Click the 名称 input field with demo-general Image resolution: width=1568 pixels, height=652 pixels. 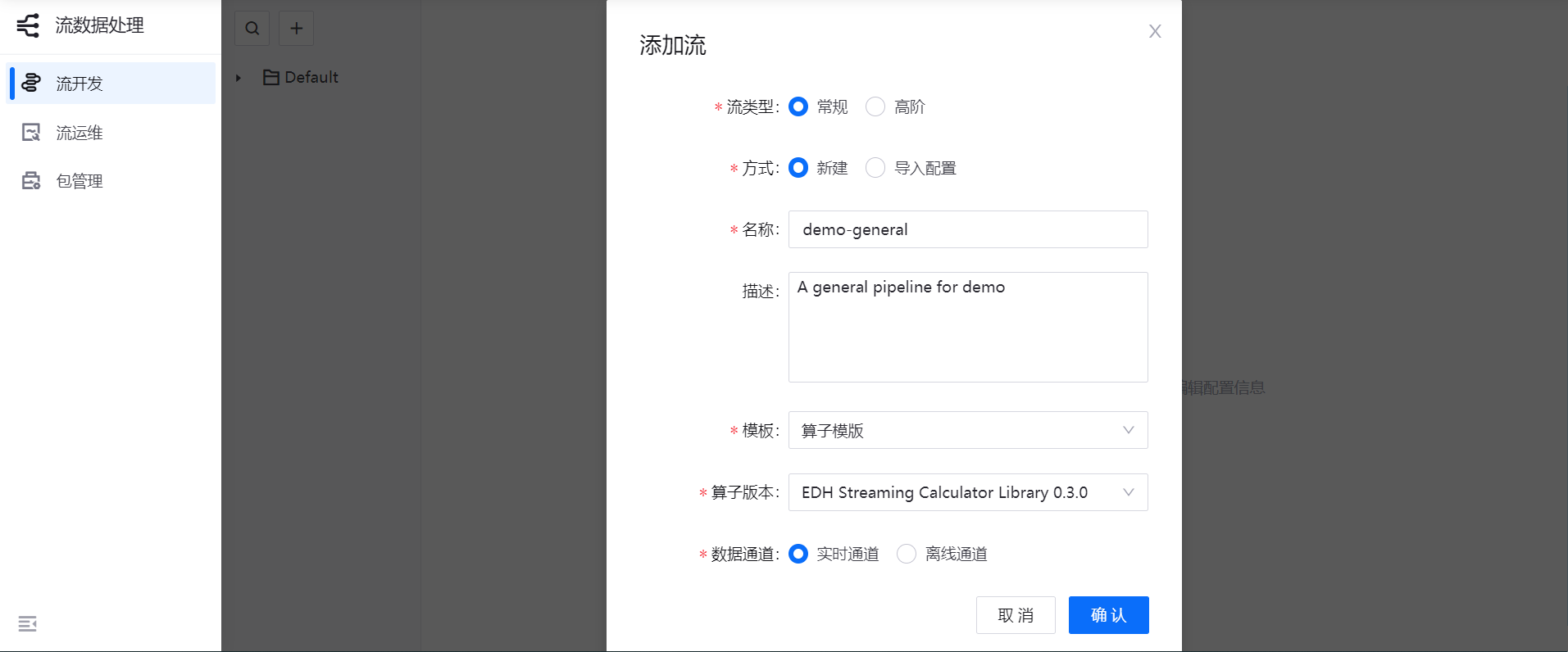967,230
